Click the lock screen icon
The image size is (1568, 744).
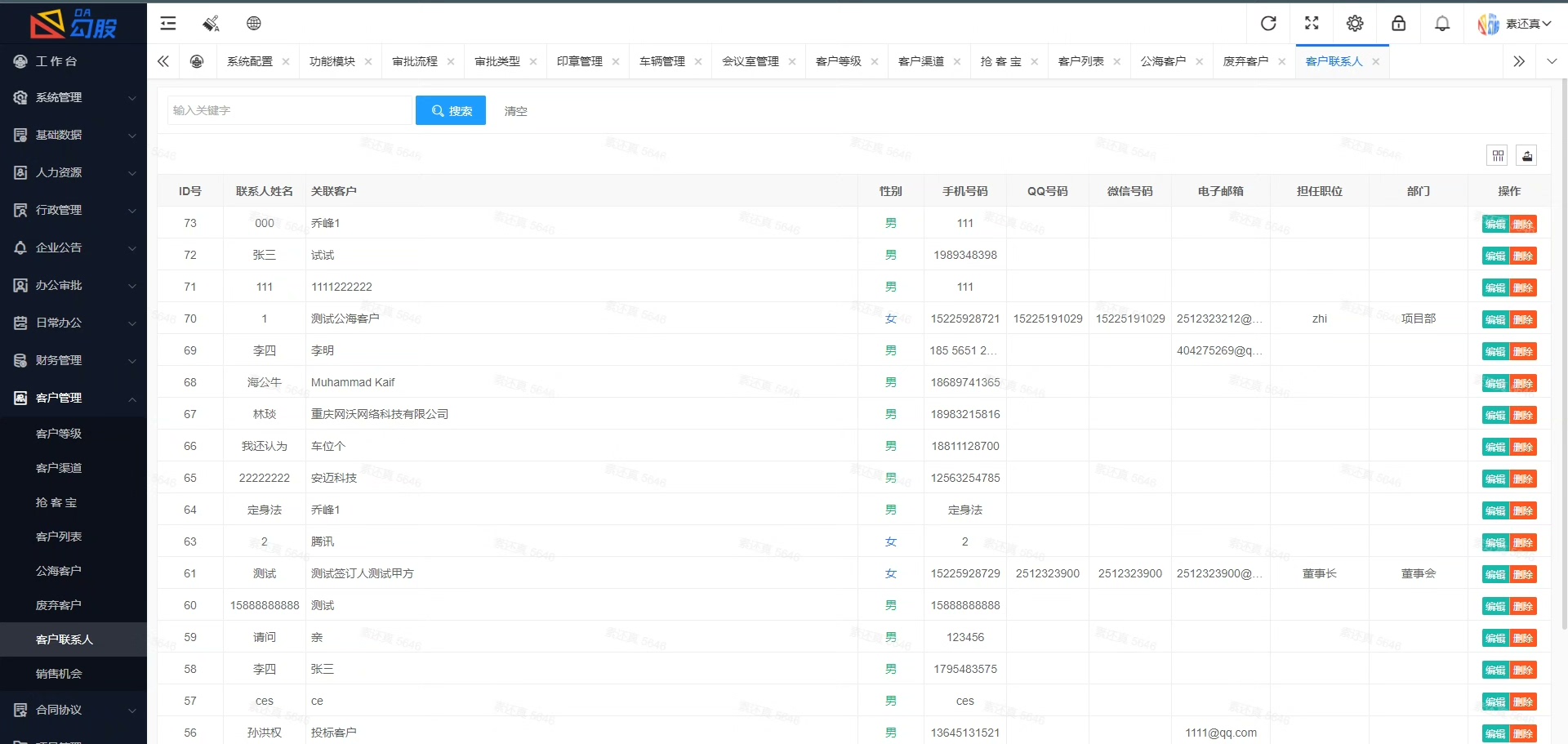[x=1399, y=24]
